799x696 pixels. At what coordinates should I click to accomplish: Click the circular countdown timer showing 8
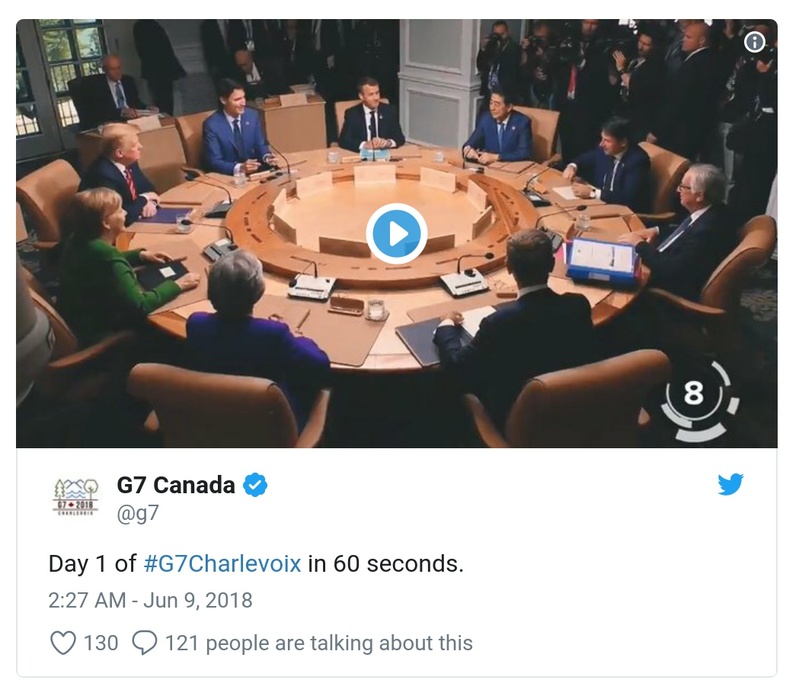point(695,394)
